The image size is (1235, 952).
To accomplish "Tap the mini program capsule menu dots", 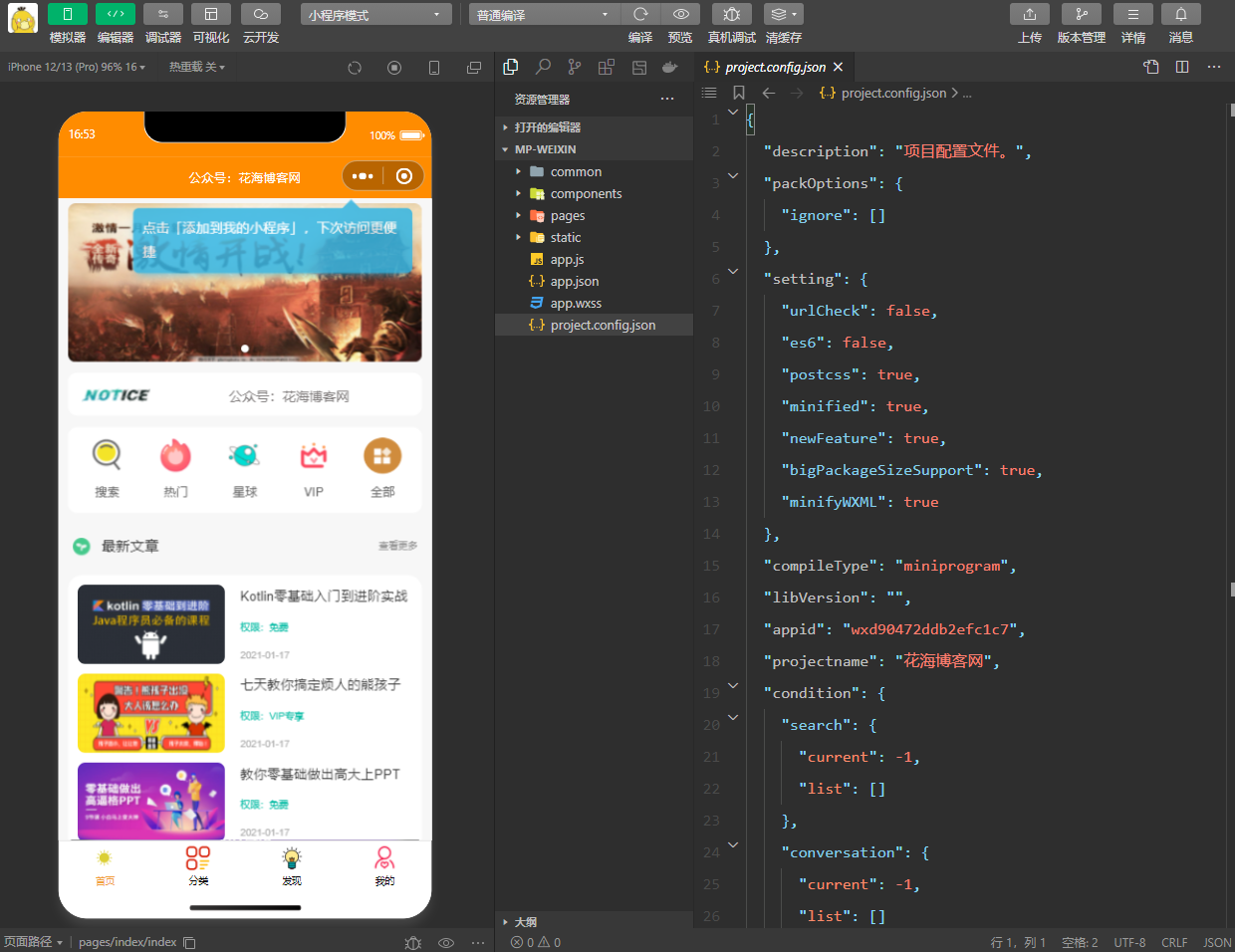I will [x=363, y=176].
